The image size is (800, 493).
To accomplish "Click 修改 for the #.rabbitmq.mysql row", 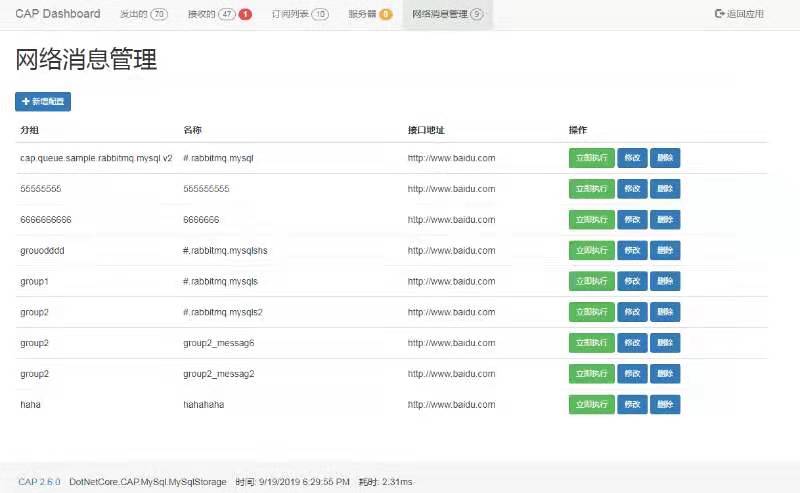I will tap(632, 158).
